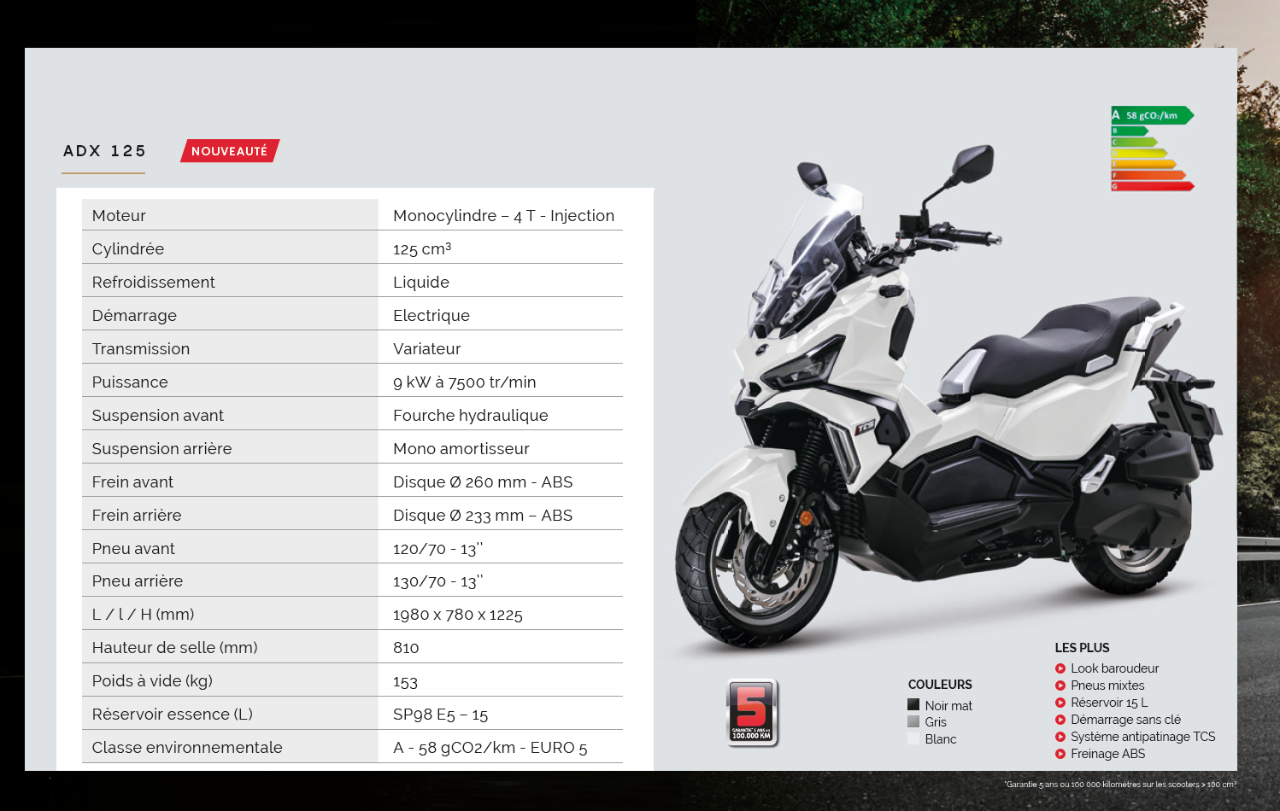The width and height of the screenshot is (1280, 811).
Task: Click the 130/70 - 13'' value
Action: click(x=438, y=581)
